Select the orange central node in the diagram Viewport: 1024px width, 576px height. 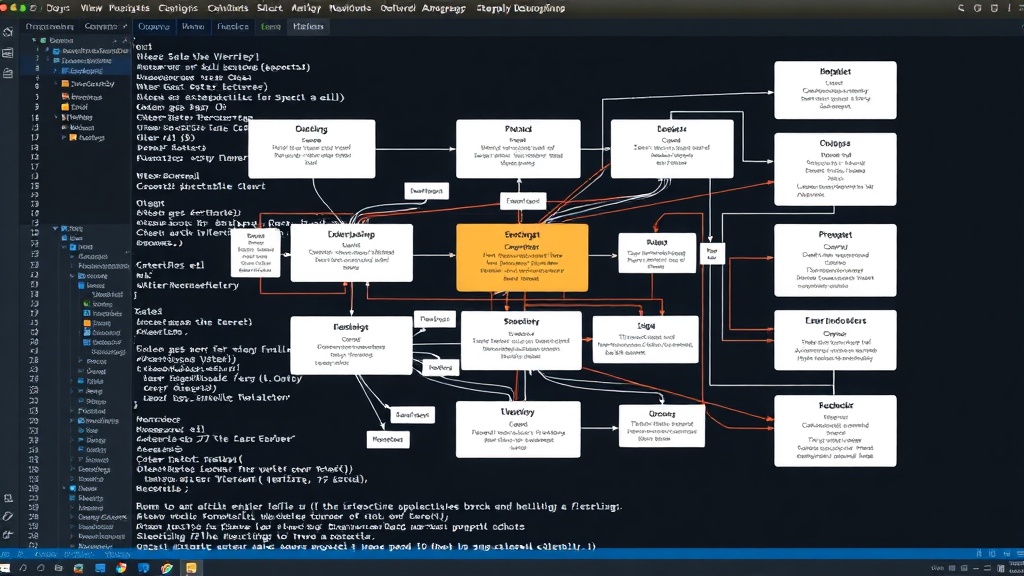click(x=522, y=257)
